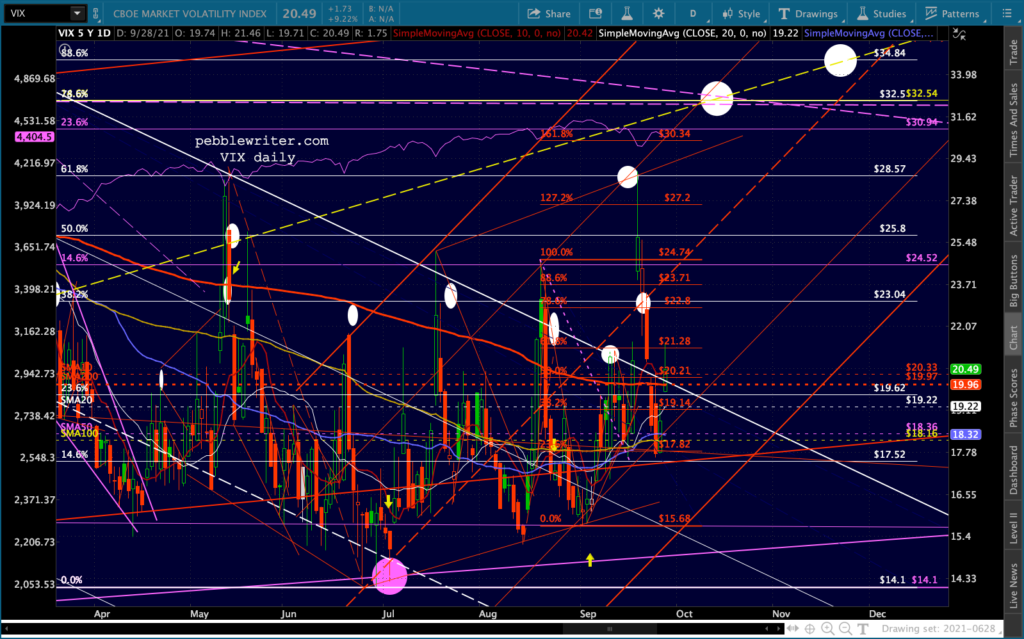Click the 'VIX 5 Y 1D' chart title
The image size is (1024, 639).
coord(84,33)
